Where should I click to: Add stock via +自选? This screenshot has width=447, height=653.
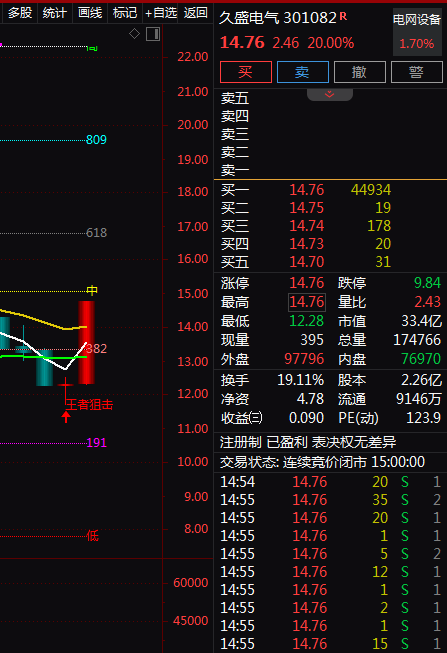(x=160, y=13)
